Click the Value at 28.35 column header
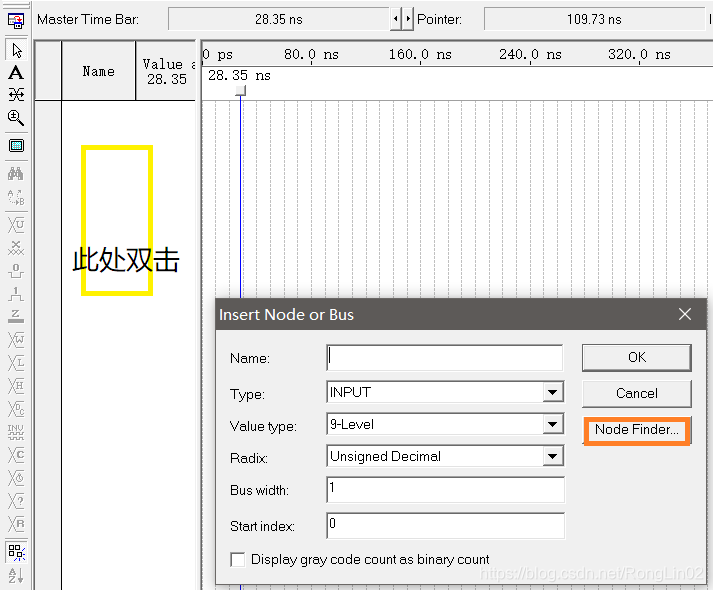 tap(166, 71)
